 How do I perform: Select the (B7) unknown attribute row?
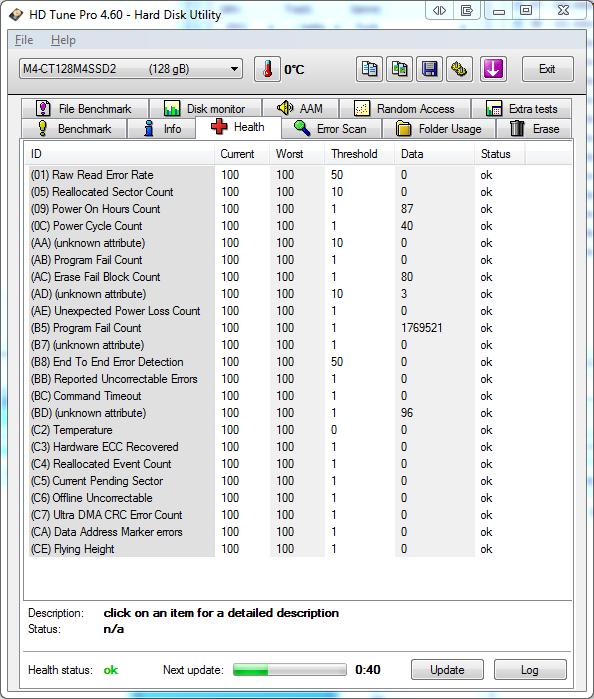[x=277, y=345]
